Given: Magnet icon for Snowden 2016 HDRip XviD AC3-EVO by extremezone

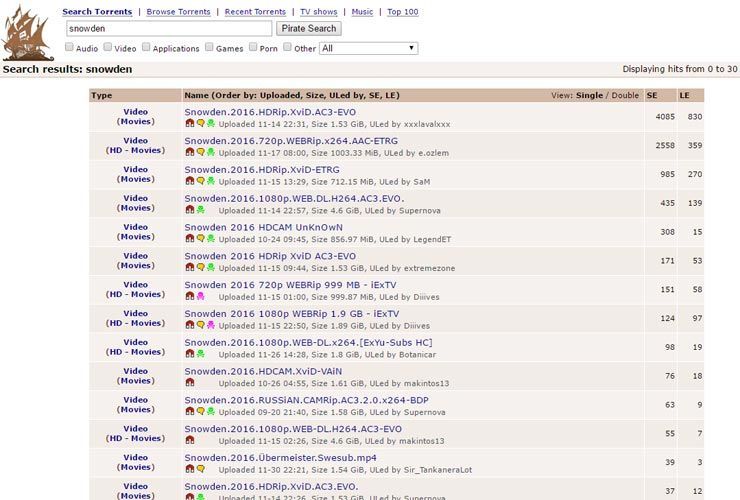Looking at the screenshot, I should point(190,267).
